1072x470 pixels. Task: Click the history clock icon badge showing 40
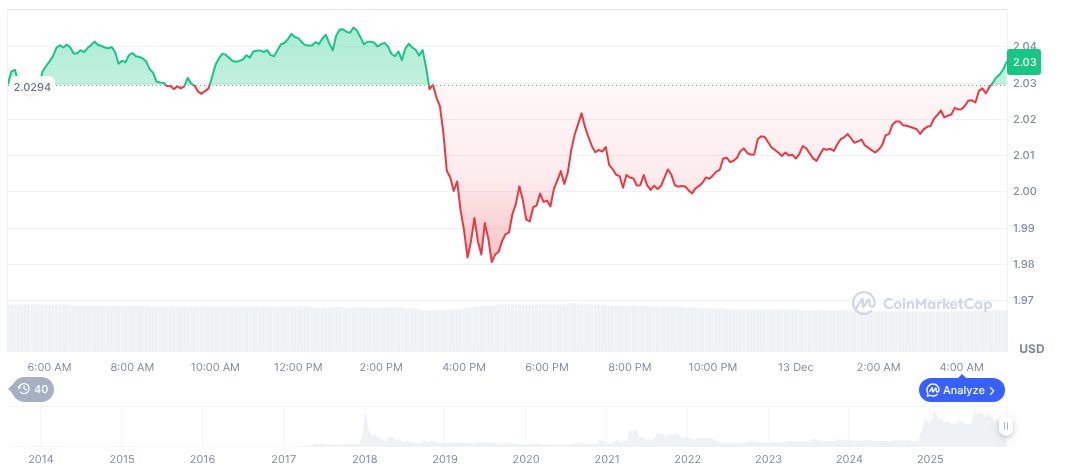point(32,390)
